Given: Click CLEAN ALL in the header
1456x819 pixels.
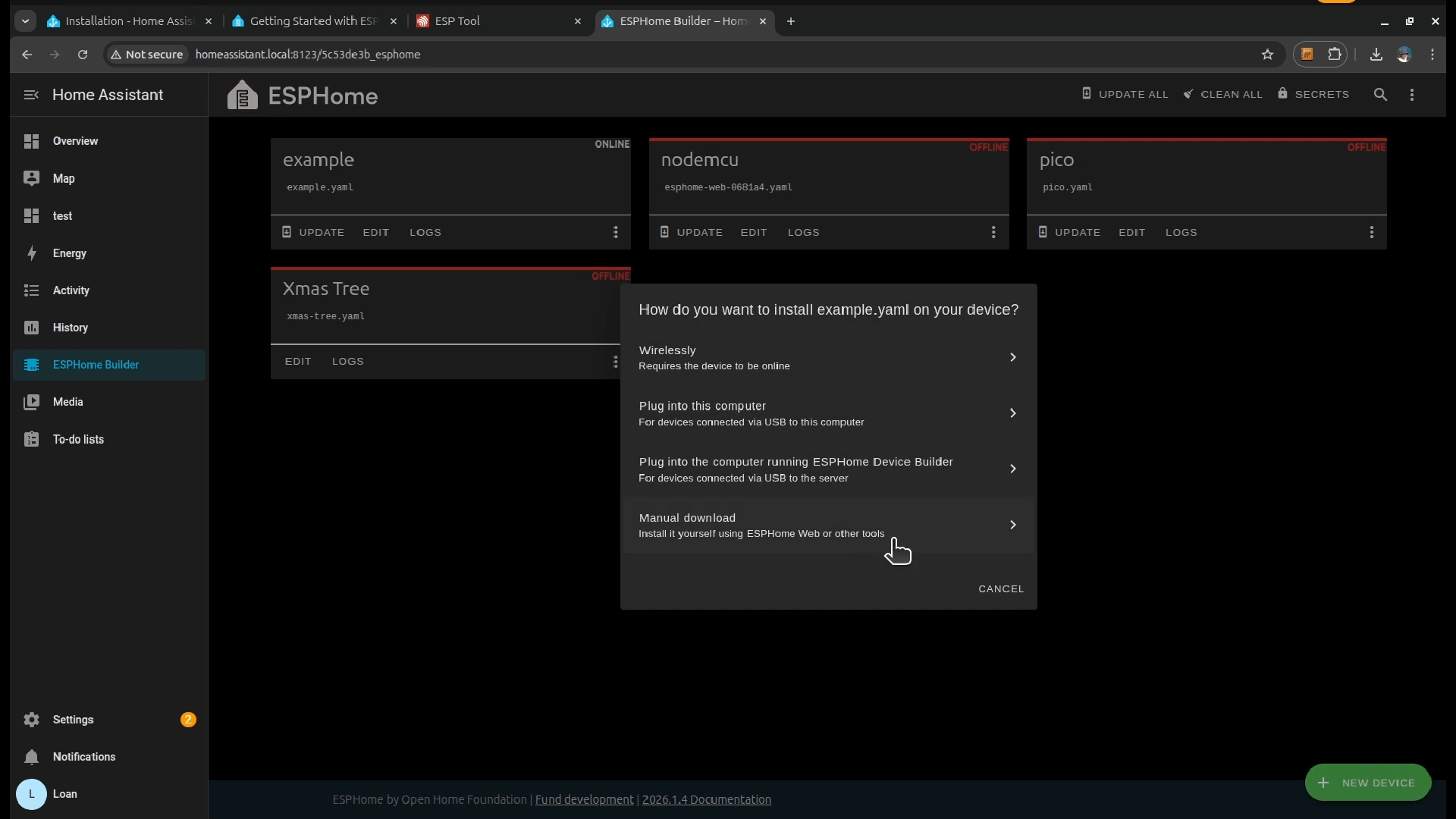Looking at the screenshot, I should (1222, 94).
